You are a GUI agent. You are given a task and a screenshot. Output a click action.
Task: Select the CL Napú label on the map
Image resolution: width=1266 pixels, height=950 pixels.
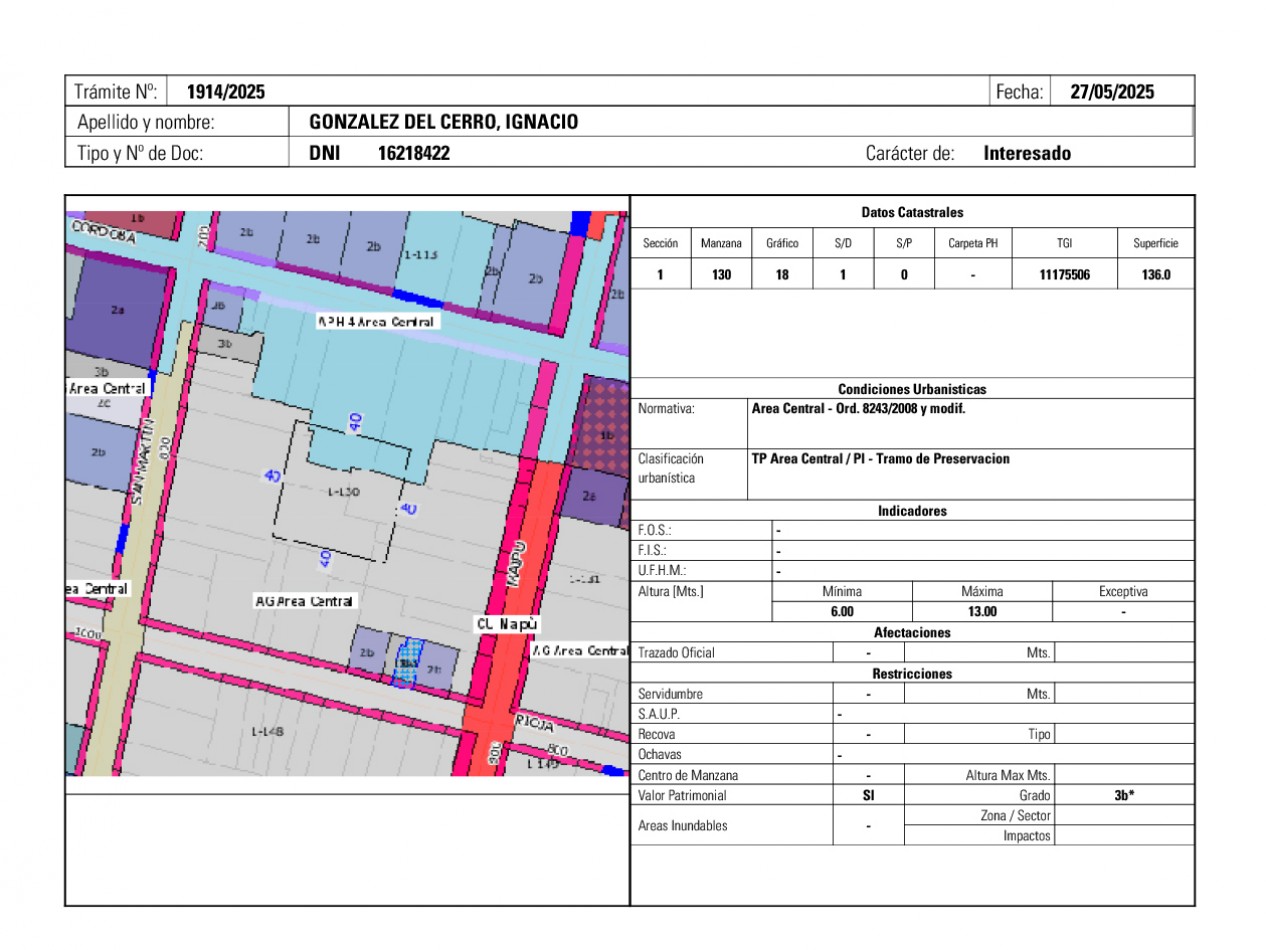[x=506, y=622]
